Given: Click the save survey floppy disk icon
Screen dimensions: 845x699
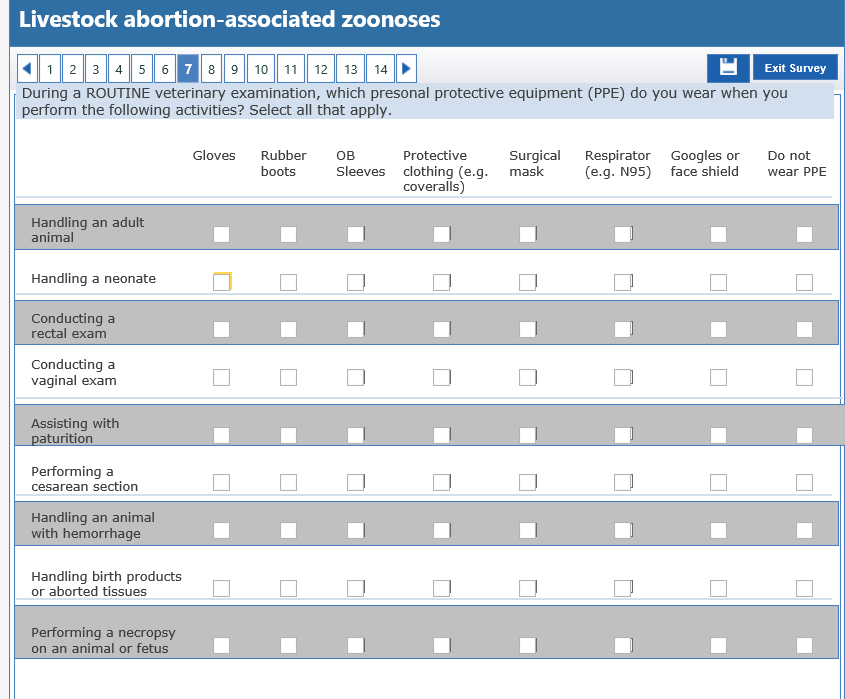Looking at the screenshot, I should point(727,68).
